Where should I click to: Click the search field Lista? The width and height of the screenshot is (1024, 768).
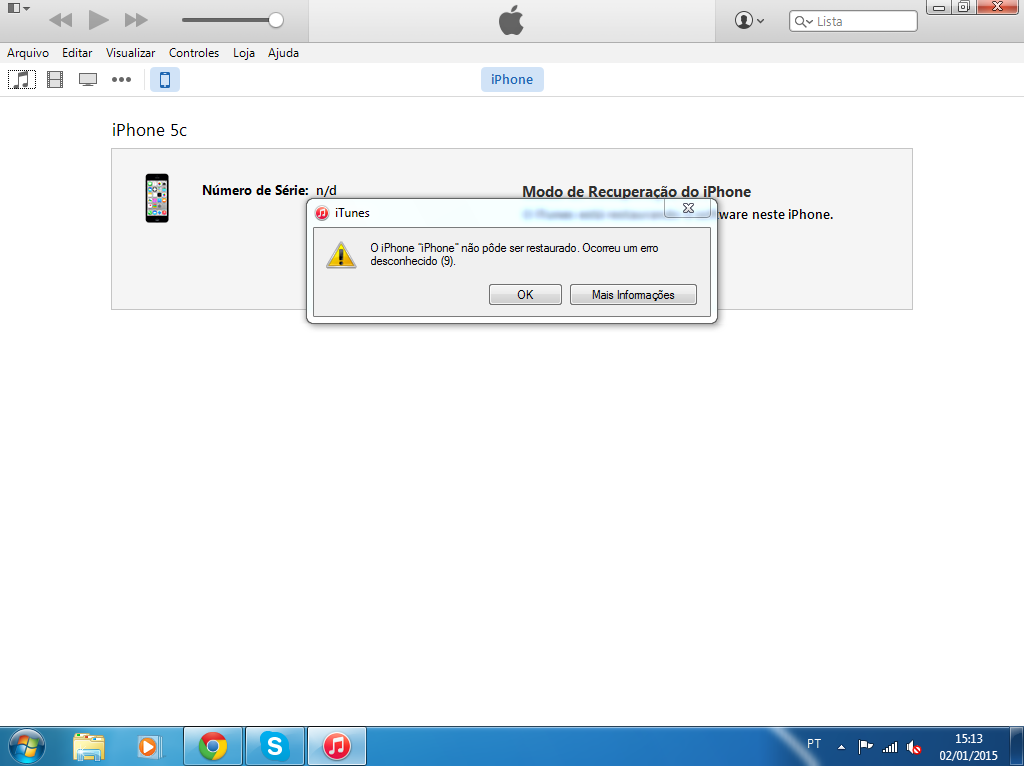point(853,21)
